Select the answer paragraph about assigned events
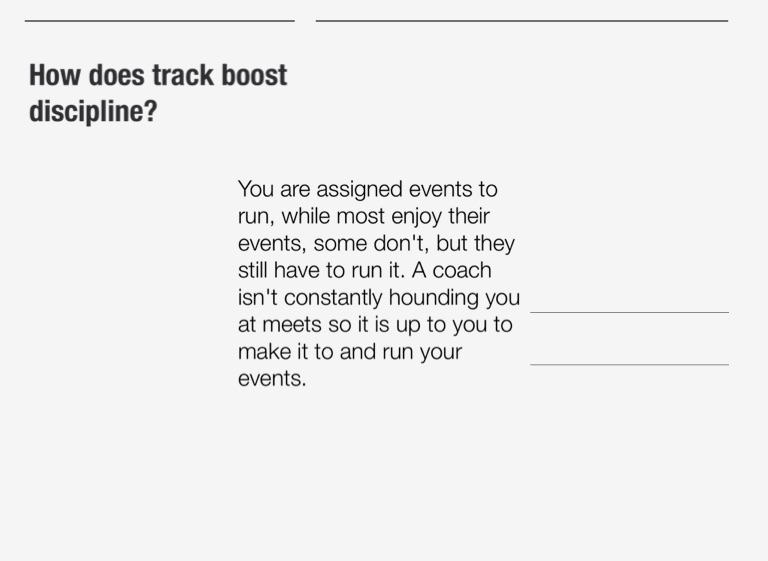768x561 pixels. (x=378, y=284)
